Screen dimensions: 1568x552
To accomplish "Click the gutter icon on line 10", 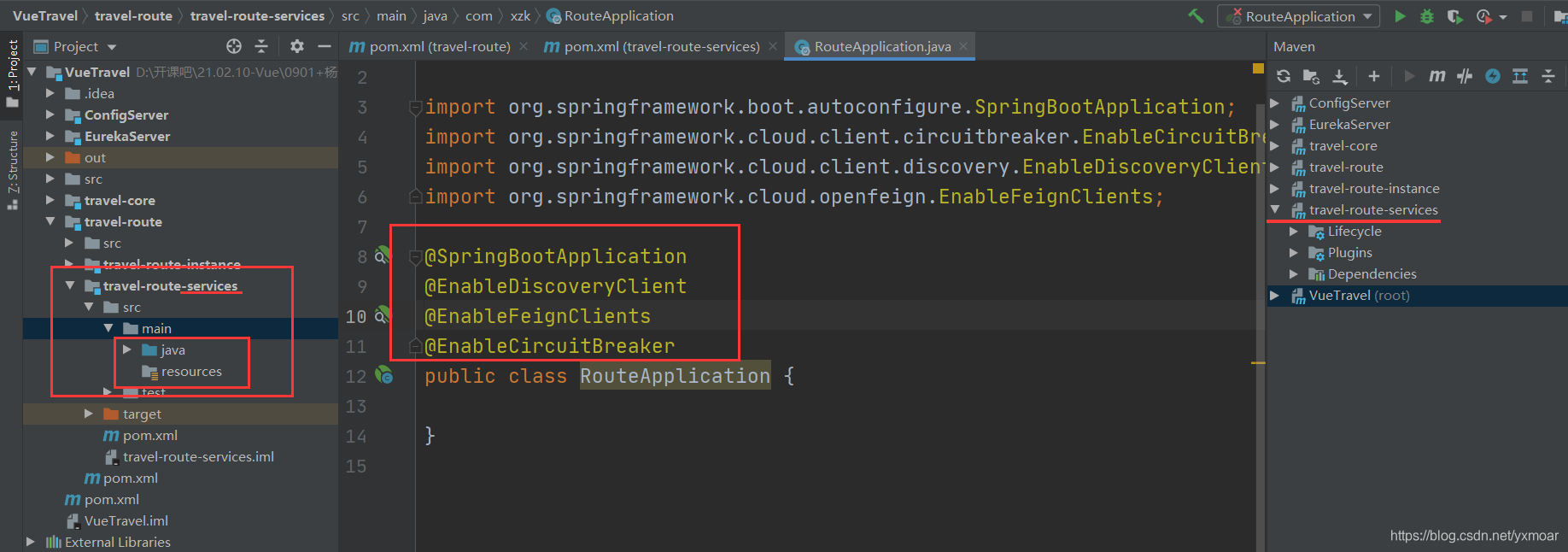I will coord(382,314).
